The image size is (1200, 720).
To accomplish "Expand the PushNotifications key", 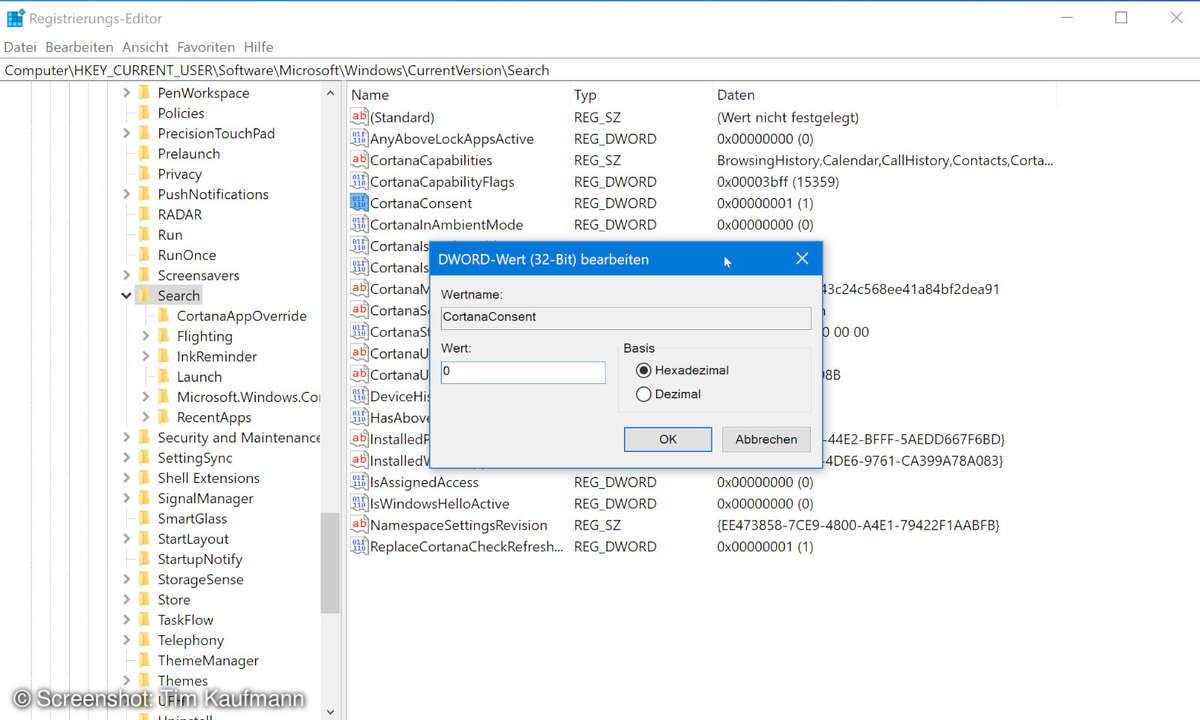I will click(x=126, y=194).
